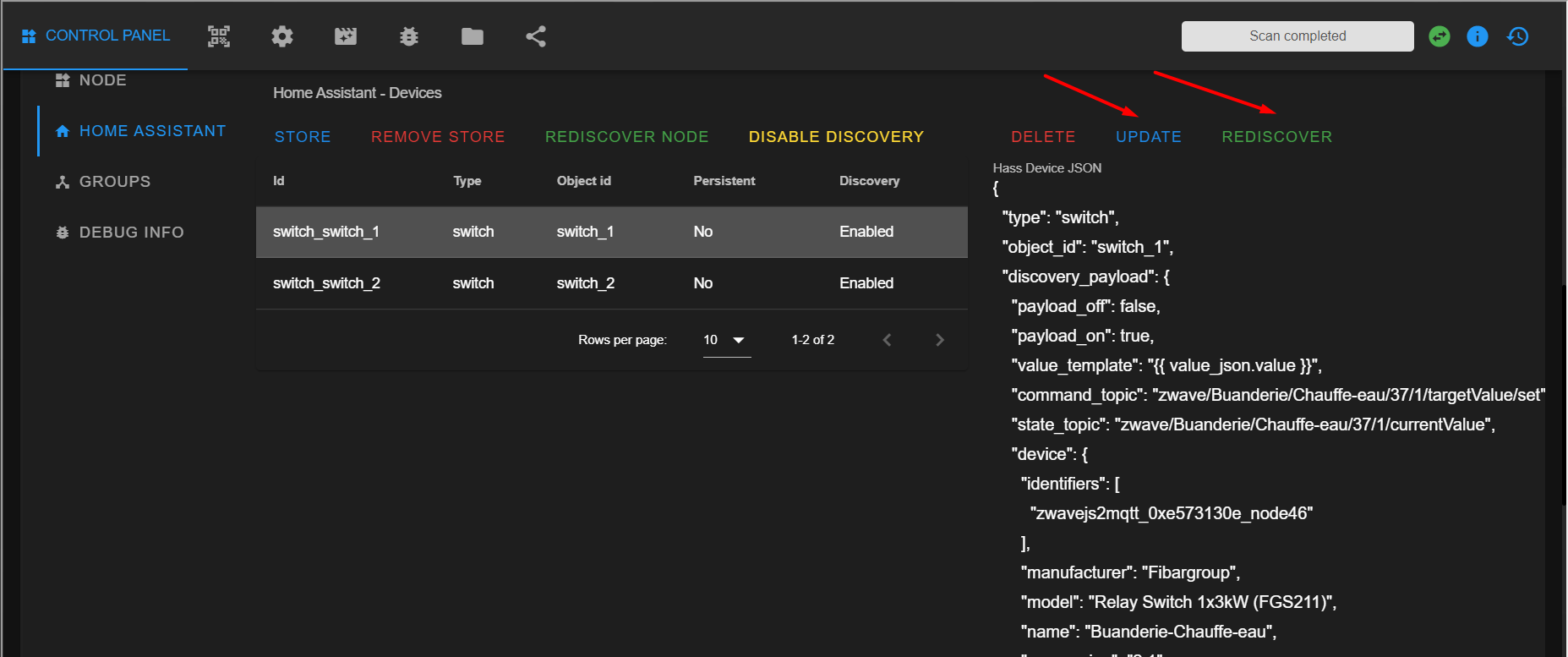Click the UPDATE button
Screen dimensions: 1568x657
[x=1148, y=137]
